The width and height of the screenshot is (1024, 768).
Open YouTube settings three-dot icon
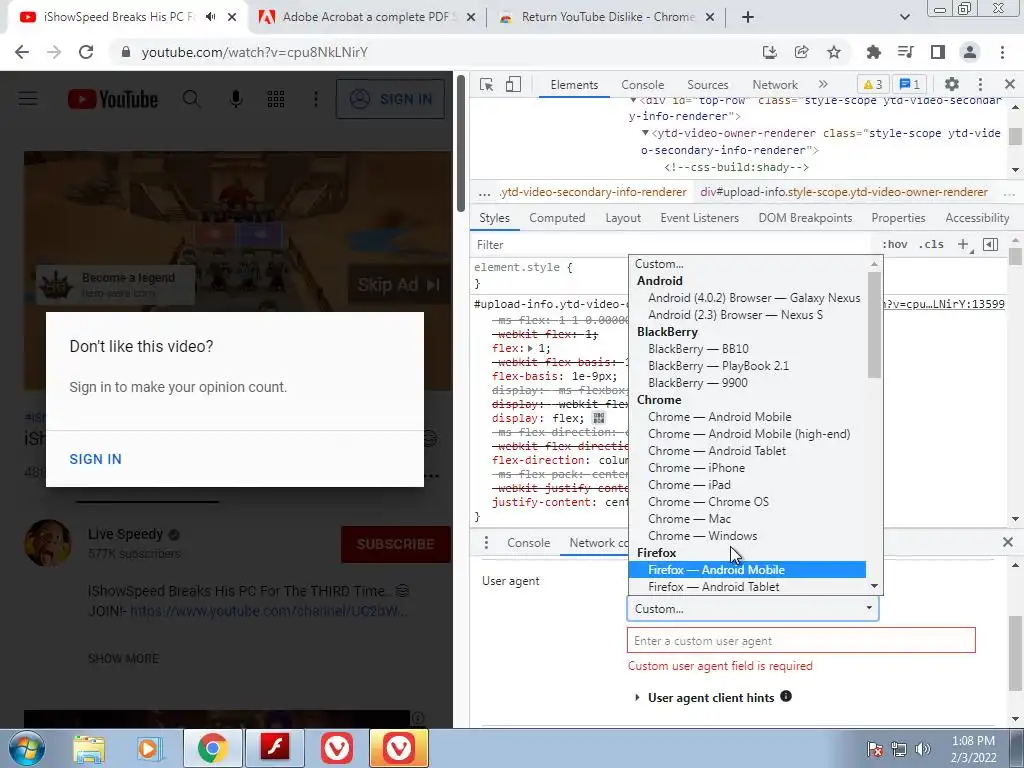[x=316, y=99]
